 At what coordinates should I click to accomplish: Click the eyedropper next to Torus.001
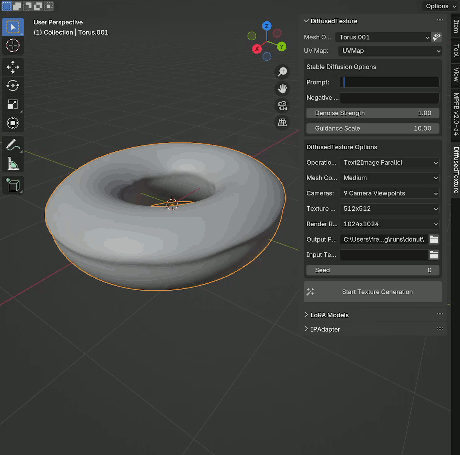437,37
